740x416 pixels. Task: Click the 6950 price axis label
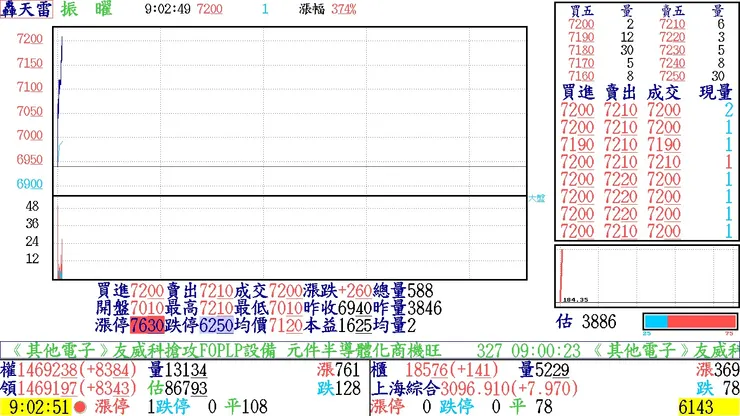[x=29, y=160]
